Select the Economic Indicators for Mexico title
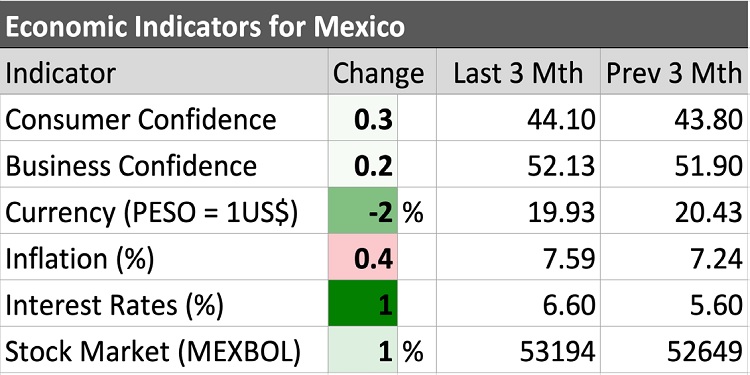The image size is (750, 375). click(205, 27)
